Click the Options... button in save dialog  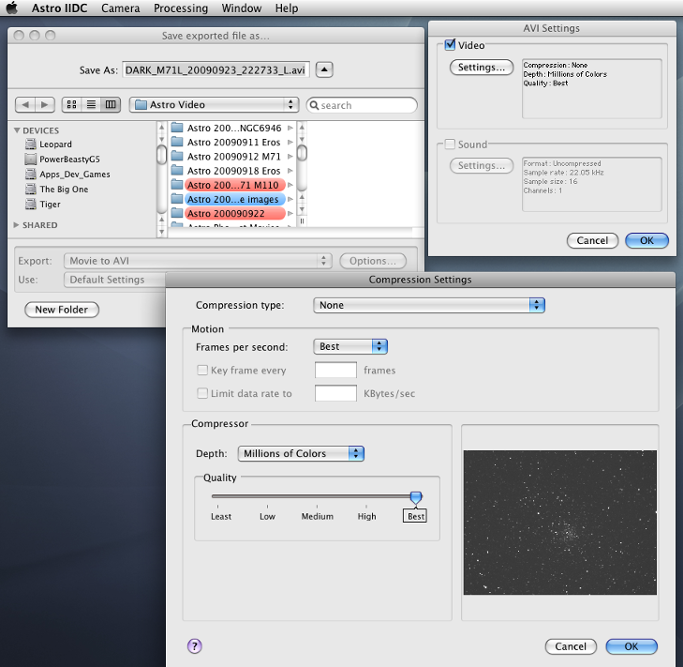coord(373,261)
